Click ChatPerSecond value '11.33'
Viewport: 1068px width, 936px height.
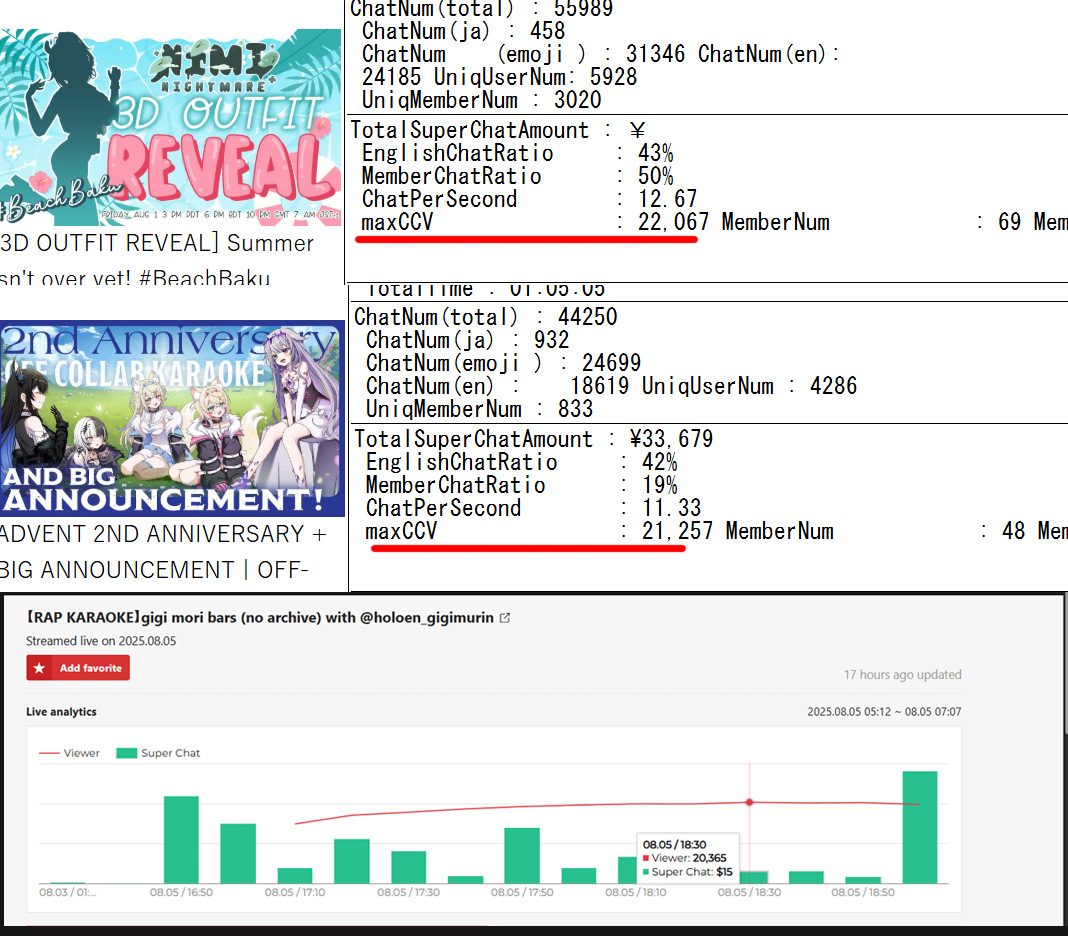[672, 508]
